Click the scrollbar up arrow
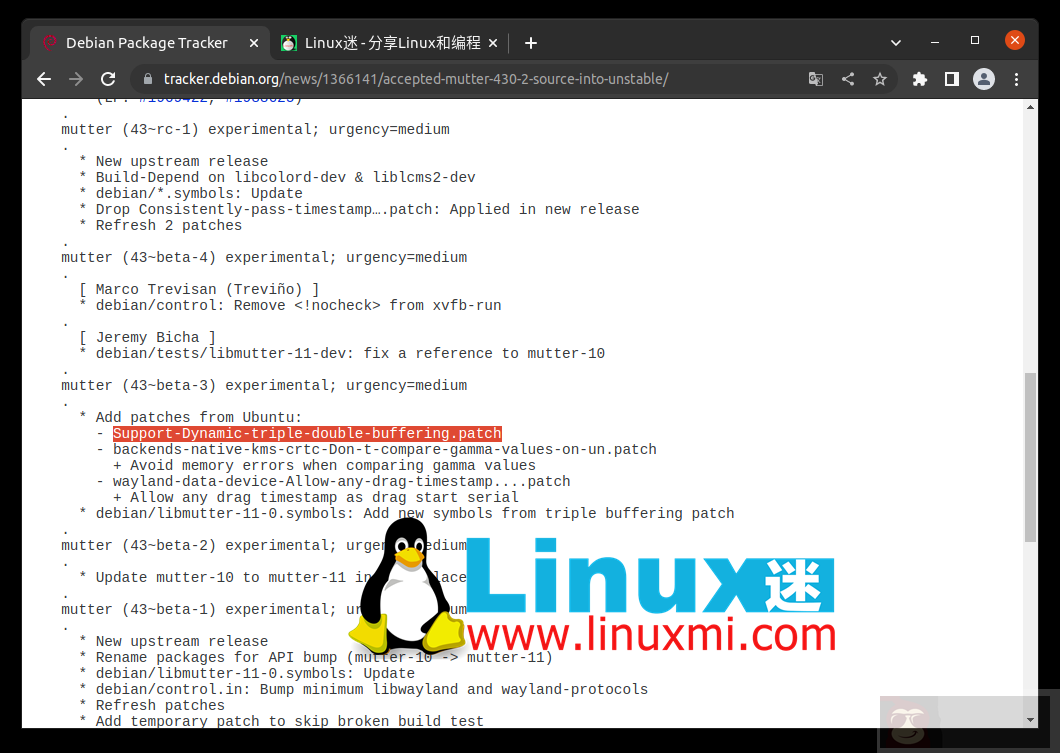Image resolution: width=1060 pixels, height=753 pixels. (x=1030, y=107)
